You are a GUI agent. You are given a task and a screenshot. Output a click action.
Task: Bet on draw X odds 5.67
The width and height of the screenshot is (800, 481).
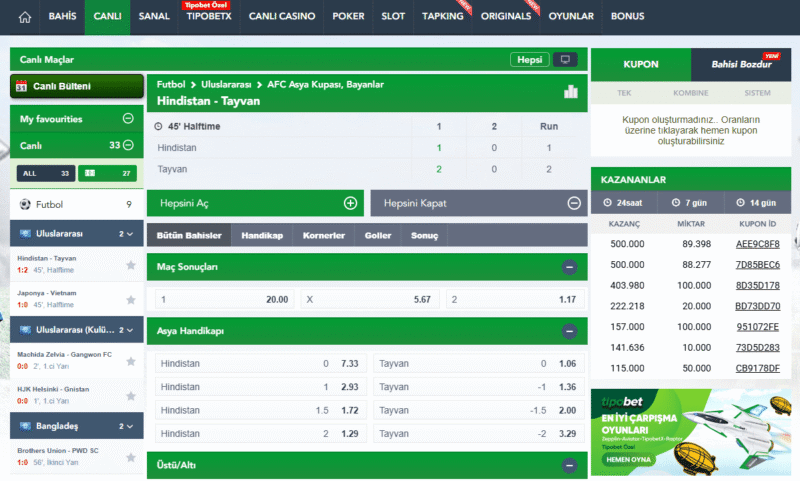coord(368,299)
